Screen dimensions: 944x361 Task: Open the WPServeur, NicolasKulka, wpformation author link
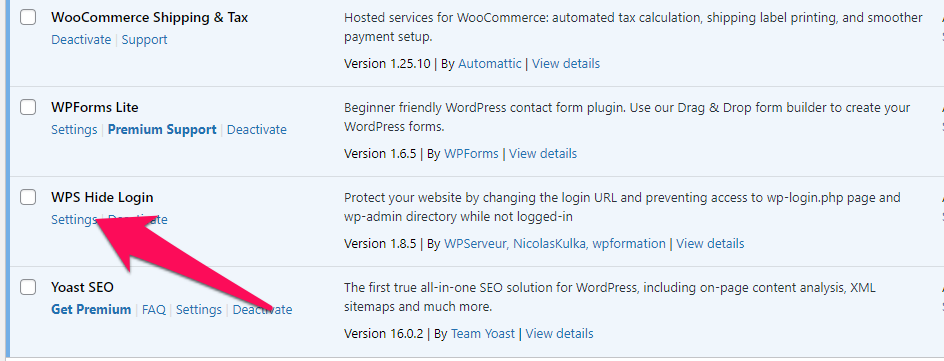pos(554,244)
